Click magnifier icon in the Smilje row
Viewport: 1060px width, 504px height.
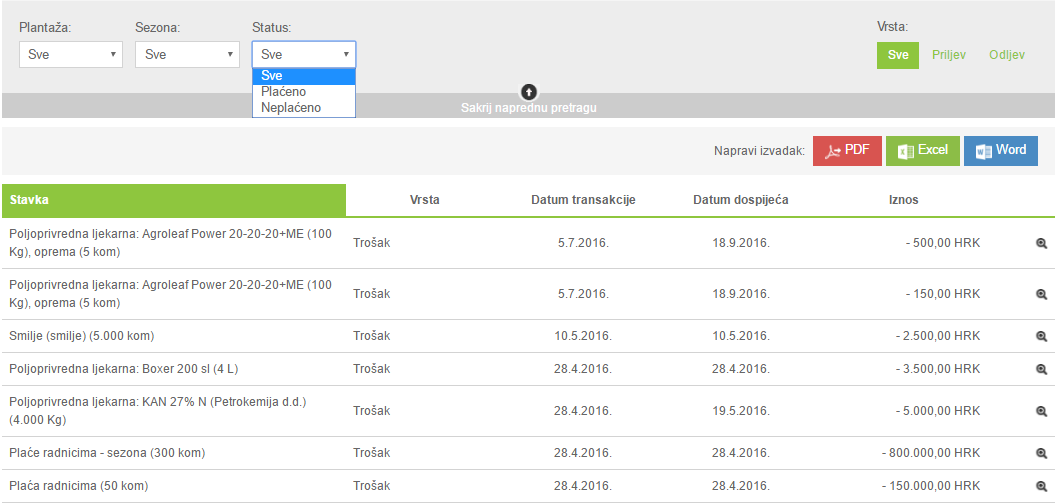pos(1041,337)
